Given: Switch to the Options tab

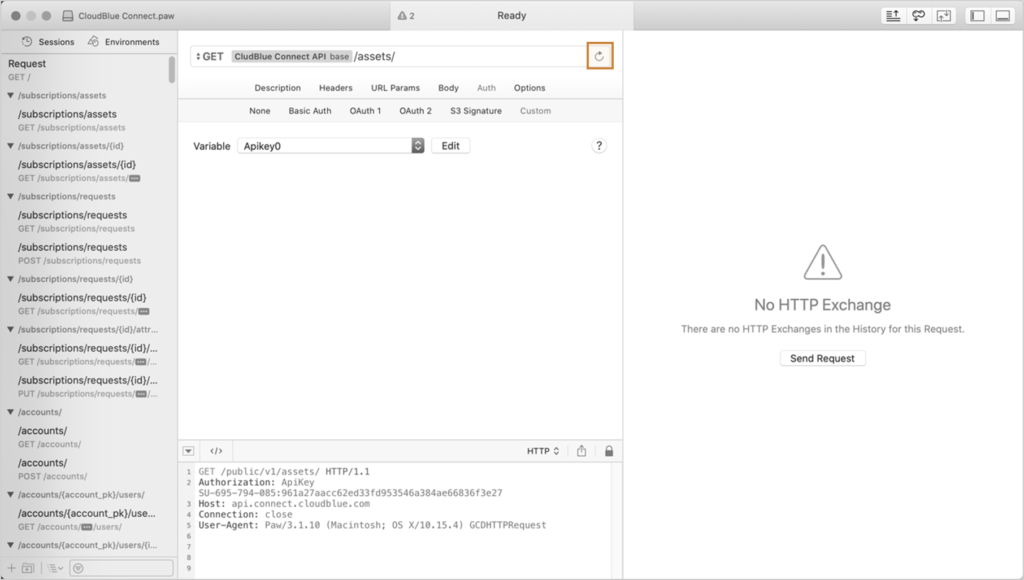Looking at the screenshot, I should [x=529, y=88].
